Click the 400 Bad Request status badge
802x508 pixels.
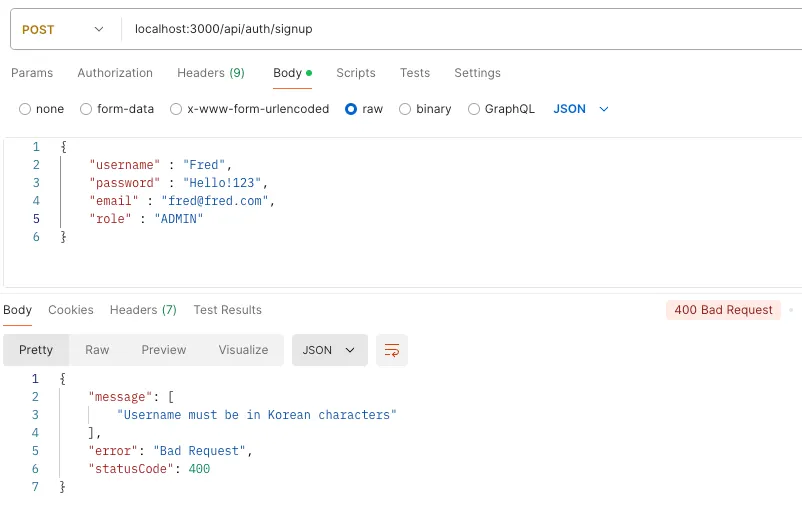pos(723,310)
